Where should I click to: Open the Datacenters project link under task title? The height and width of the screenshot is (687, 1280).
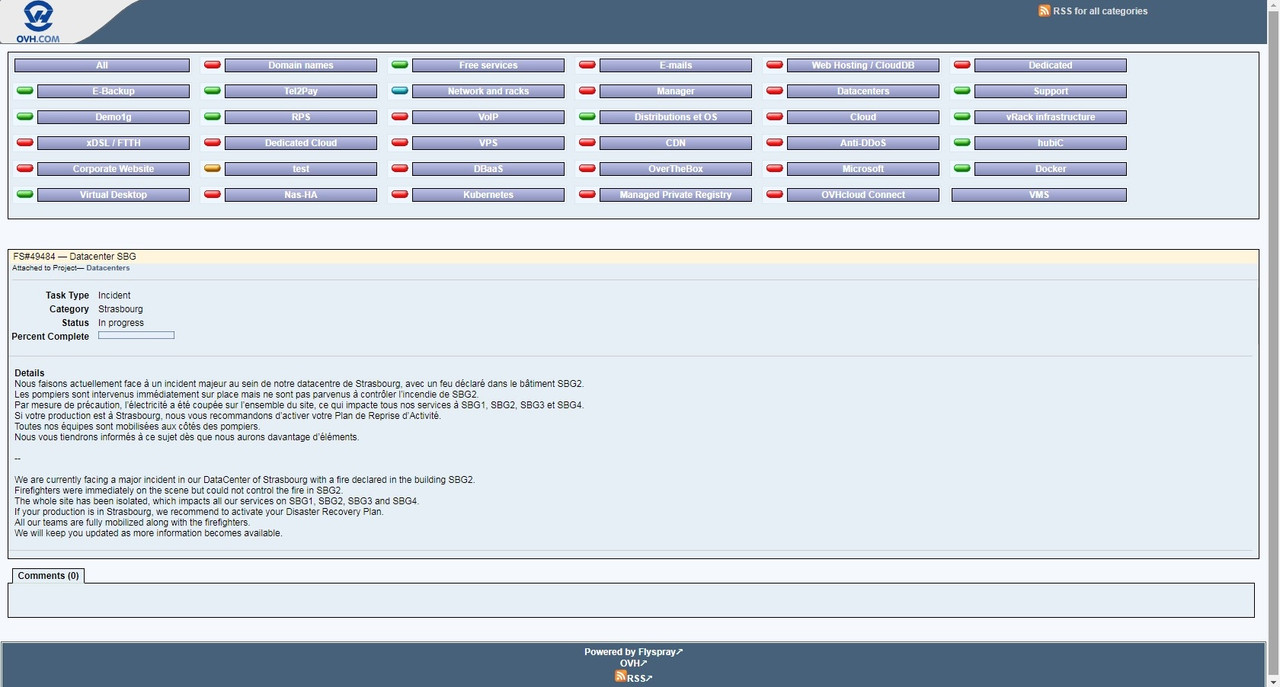108,268
